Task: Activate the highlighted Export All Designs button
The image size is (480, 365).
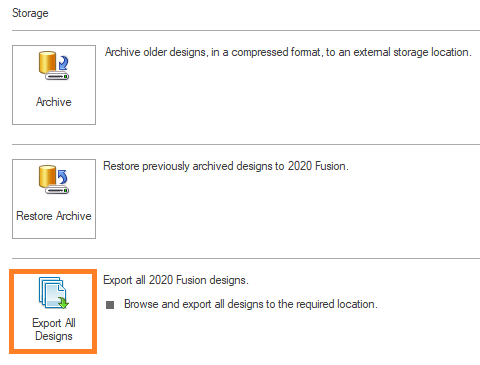Action: pos(53,311)
